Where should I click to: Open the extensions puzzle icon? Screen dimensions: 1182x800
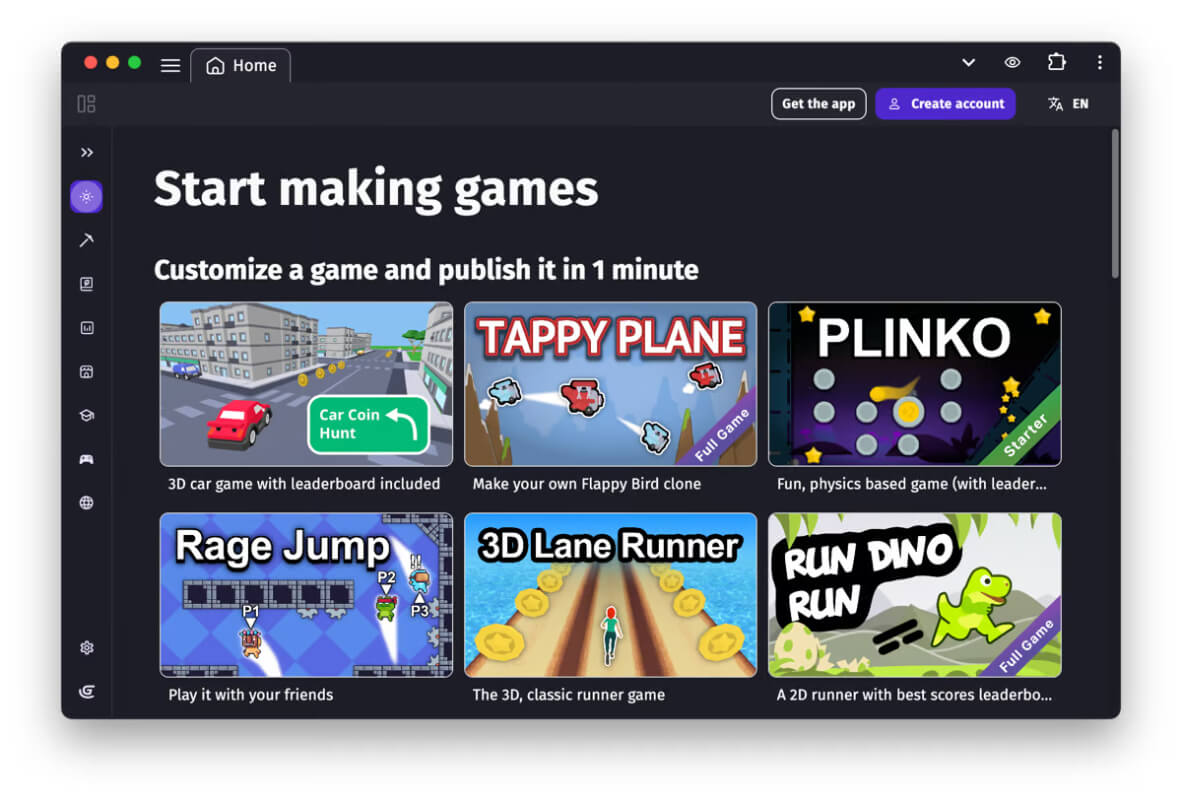click(x=1057, y=62)
